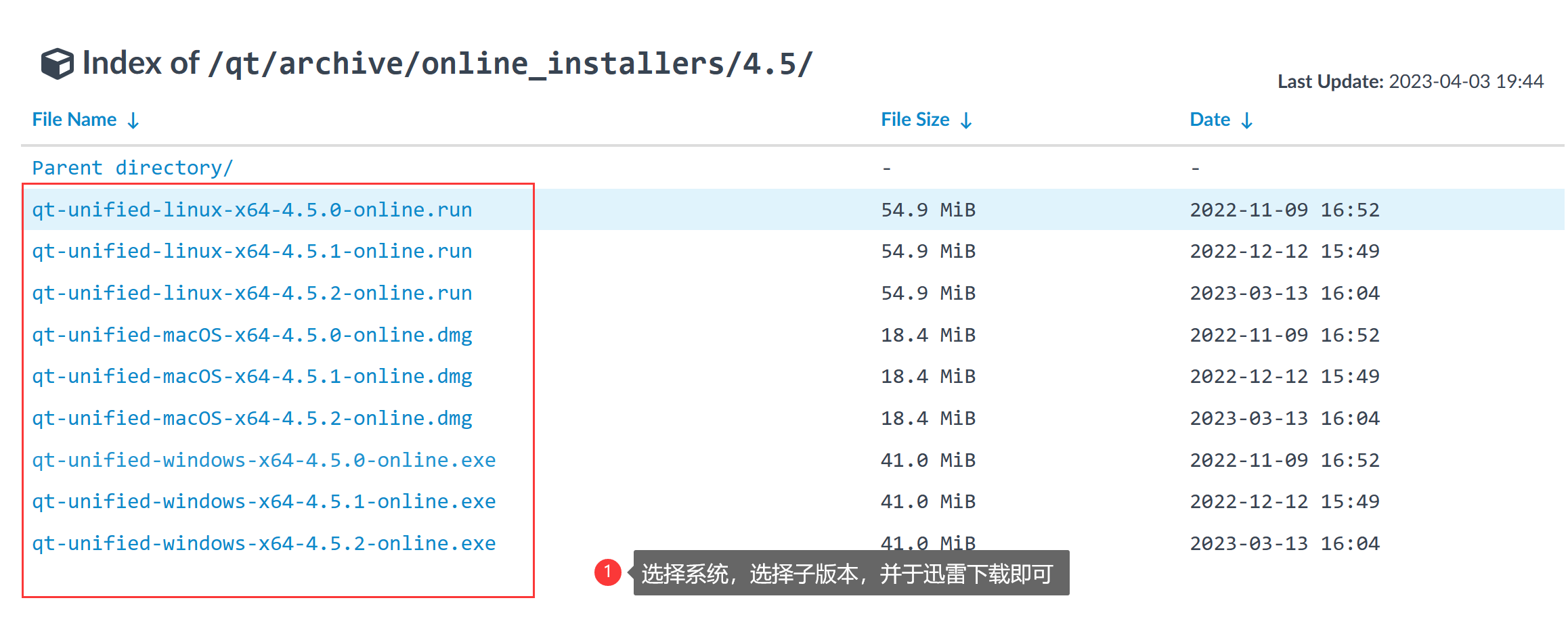Click date 2022-11-09 16:52 in windows 4.5.0 row
The image size is (1568, 636).
(x=1284, y=460)
